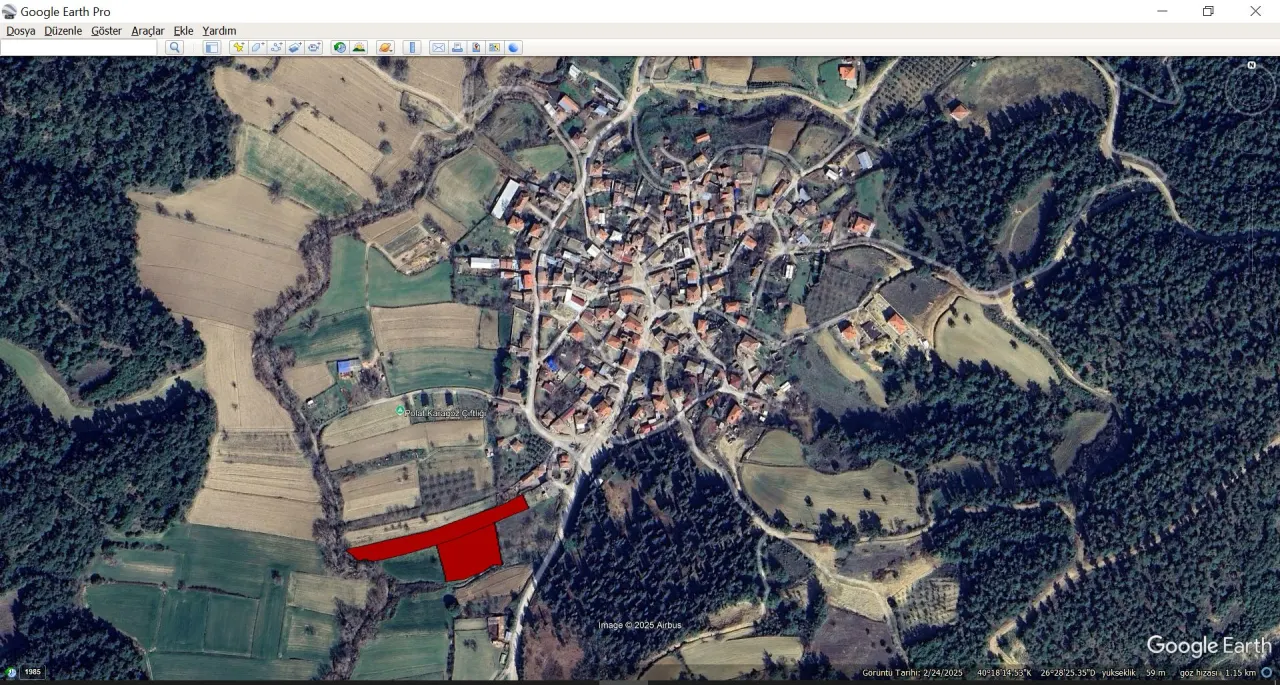The height and width of the screenshot is (685, 1280).
Task: Click the latitude 40°18'14.53"K status value
Action: [1004, 673]
